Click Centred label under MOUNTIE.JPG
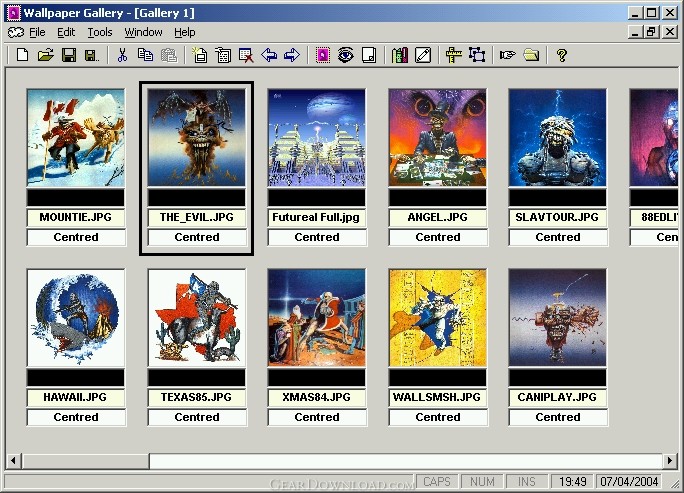 [x=75, y=237]
